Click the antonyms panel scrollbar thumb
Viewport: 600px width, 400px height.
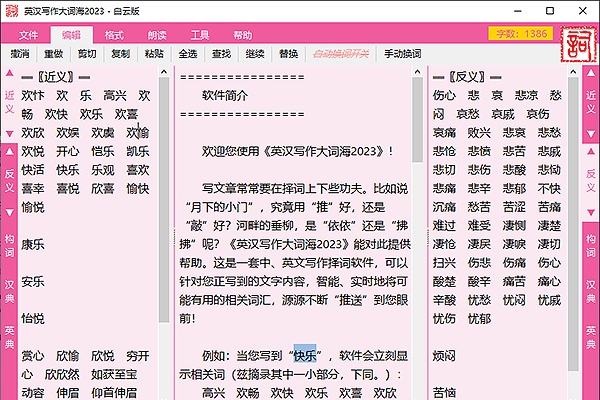click(573, 224)
